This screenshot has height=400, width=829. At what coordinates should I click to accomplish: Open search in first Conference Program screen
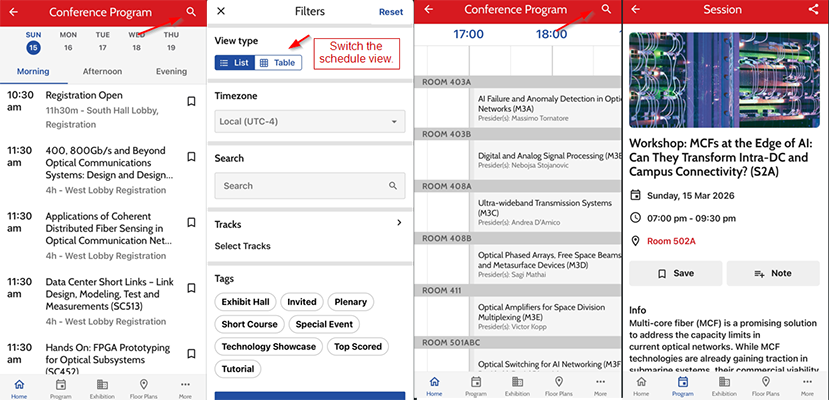tap(191, 12)
